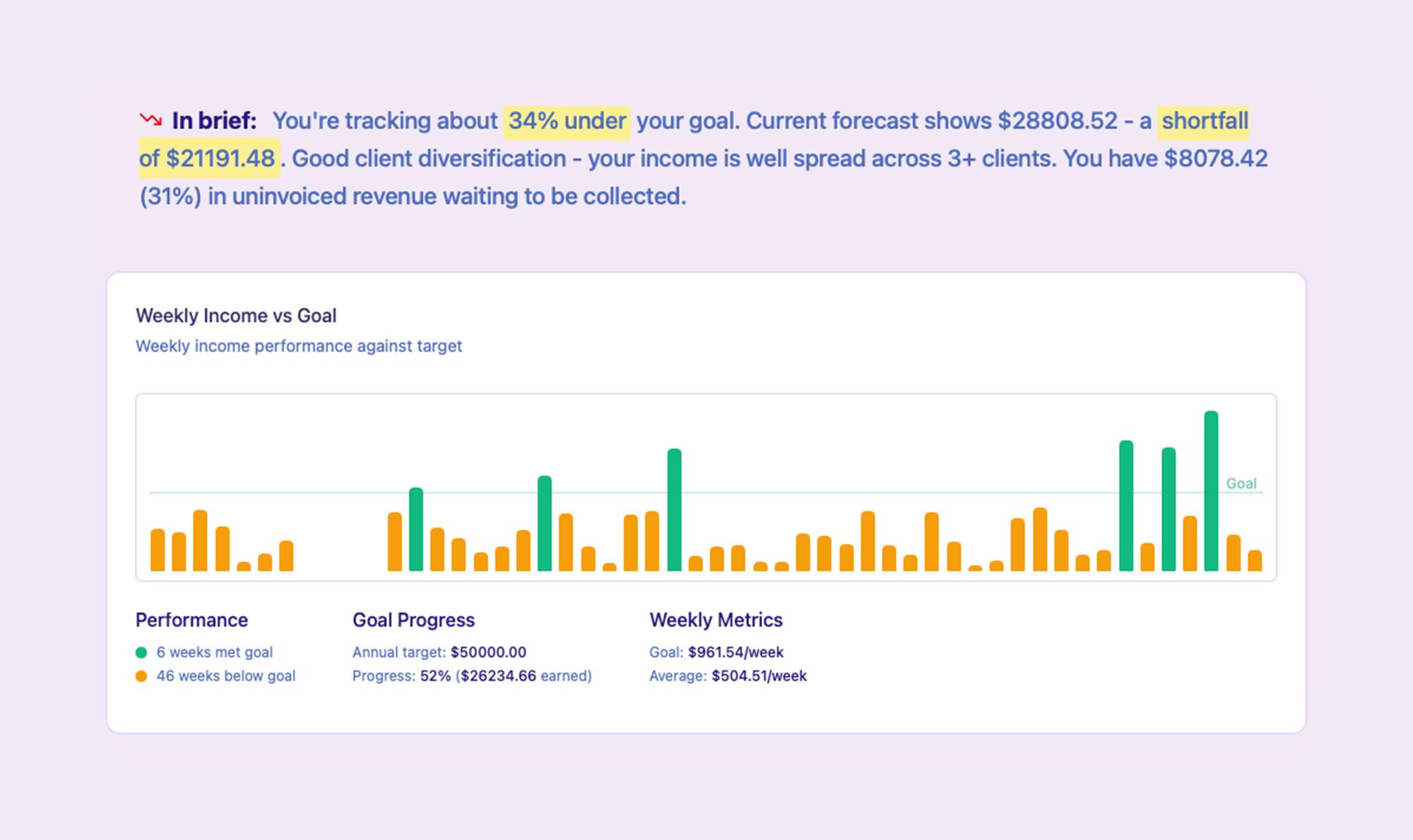Viewport: 1413px width, 840px height.
Task: Click the green dot beside weeks met goal
Action: (141, 653)
